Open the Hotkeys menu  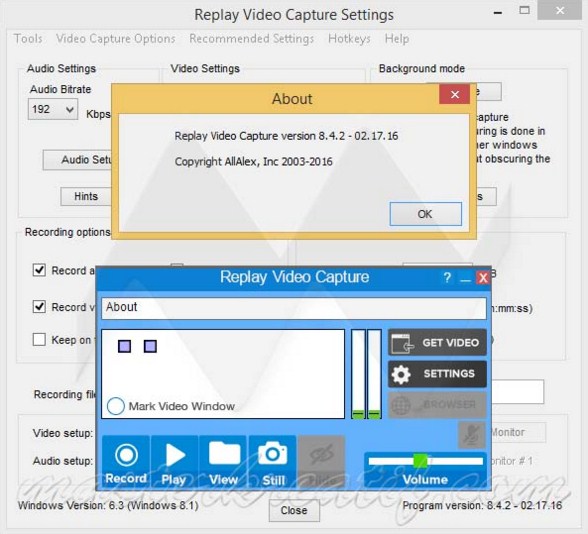349,39
